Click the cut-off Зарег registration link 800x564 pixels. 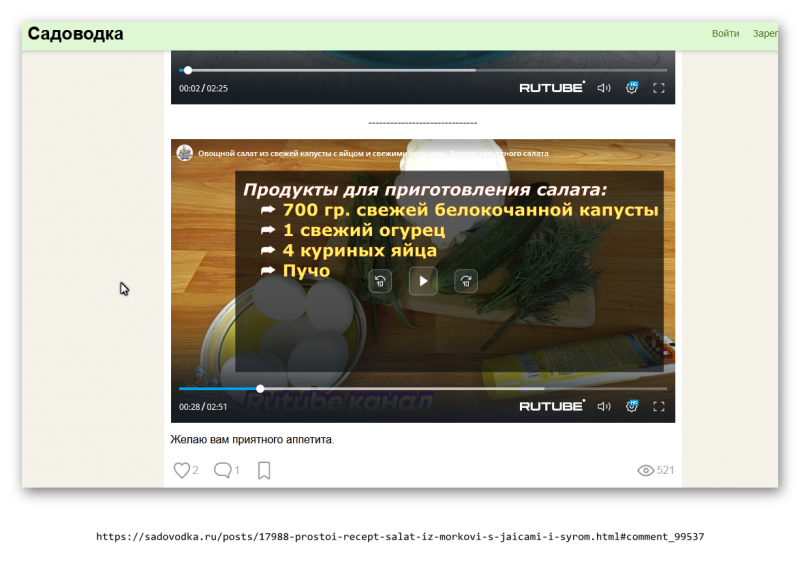coord(765,34)
